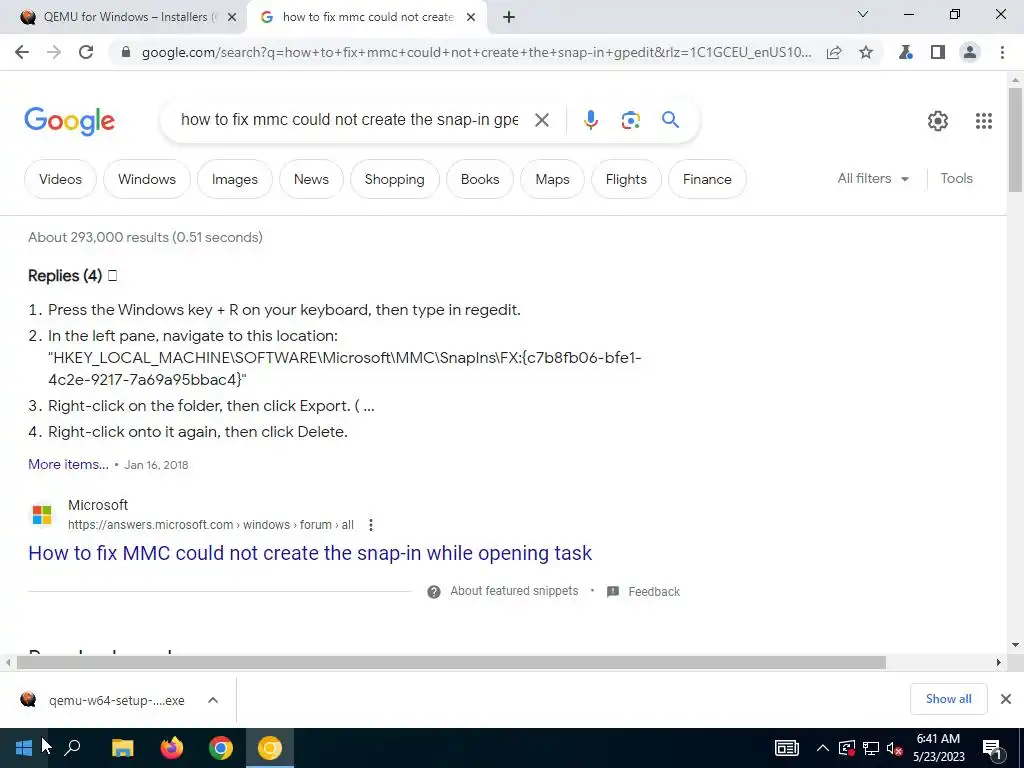1024x768 pixels.
Task: Filter results by News
Action: [x=312, y=180]
